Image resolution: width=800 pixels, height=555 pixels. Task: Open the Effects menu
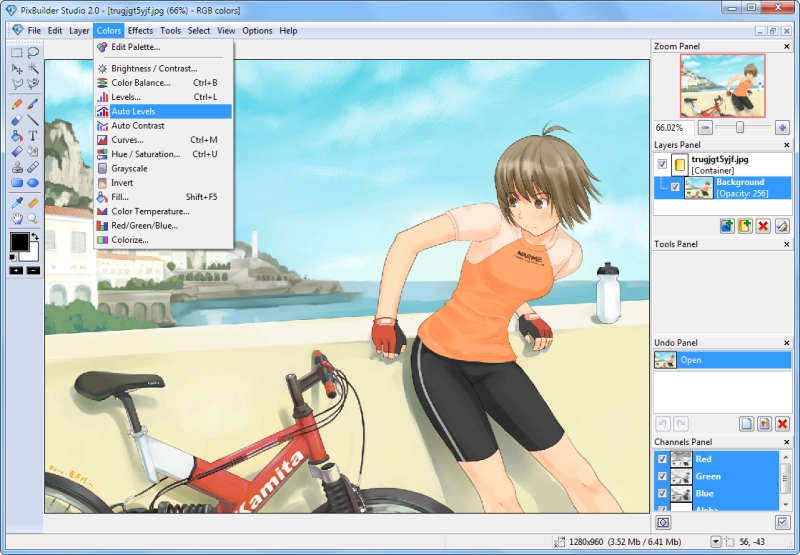tap(140, 31)
